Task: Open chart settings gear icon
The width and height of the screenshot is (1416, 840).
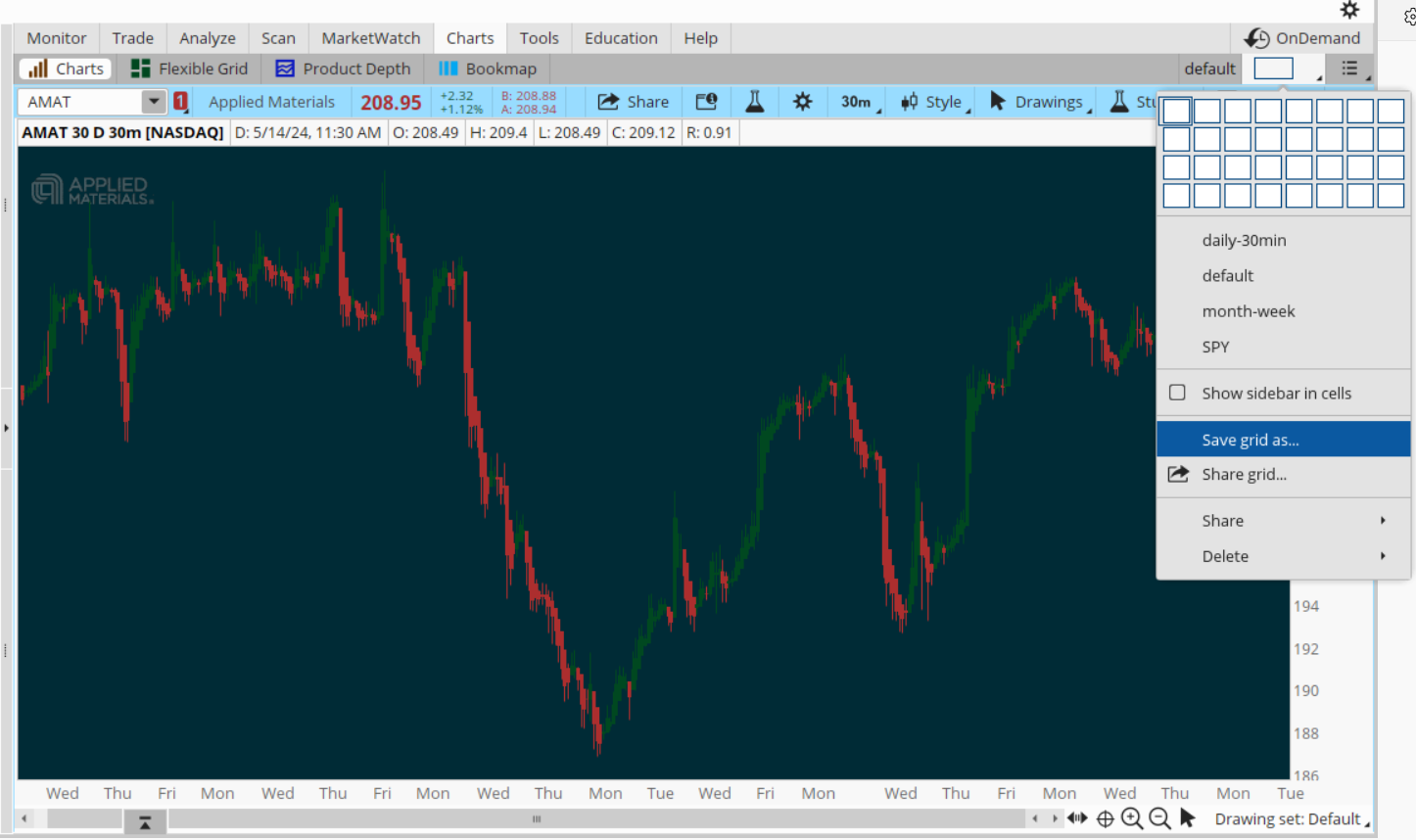Action: click(x=802, y=102)
